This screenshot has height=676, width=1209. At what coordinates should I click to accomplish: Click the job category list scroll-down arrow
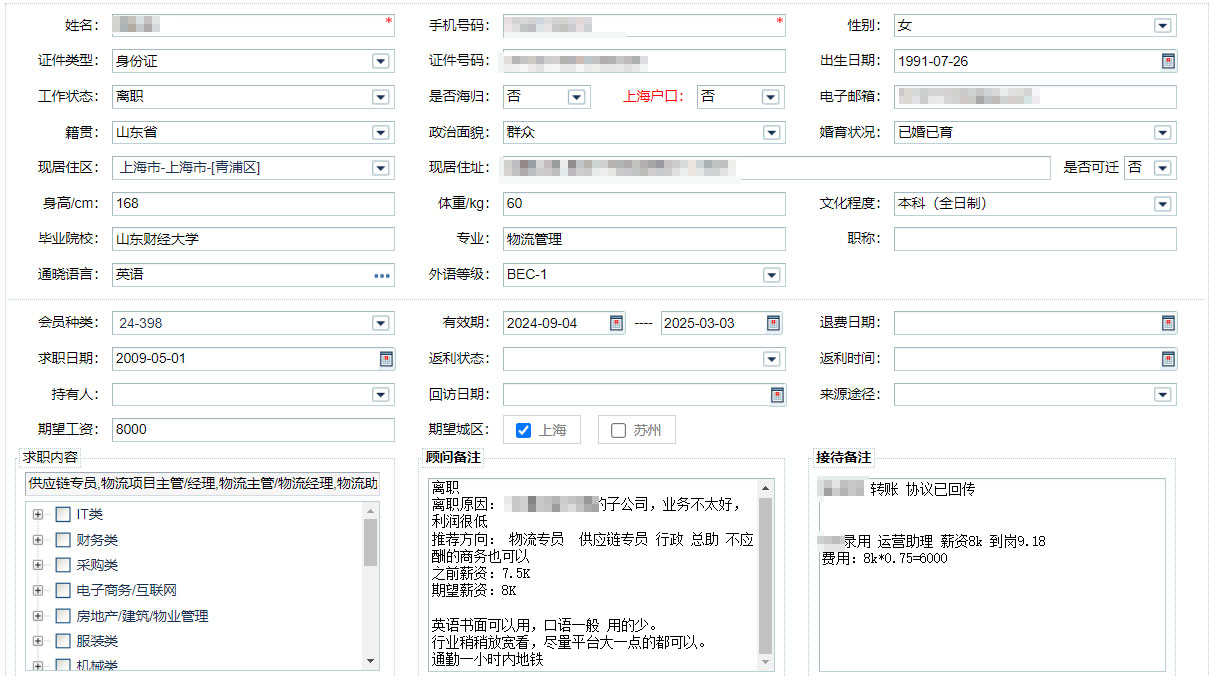click(x=371, y=661)
